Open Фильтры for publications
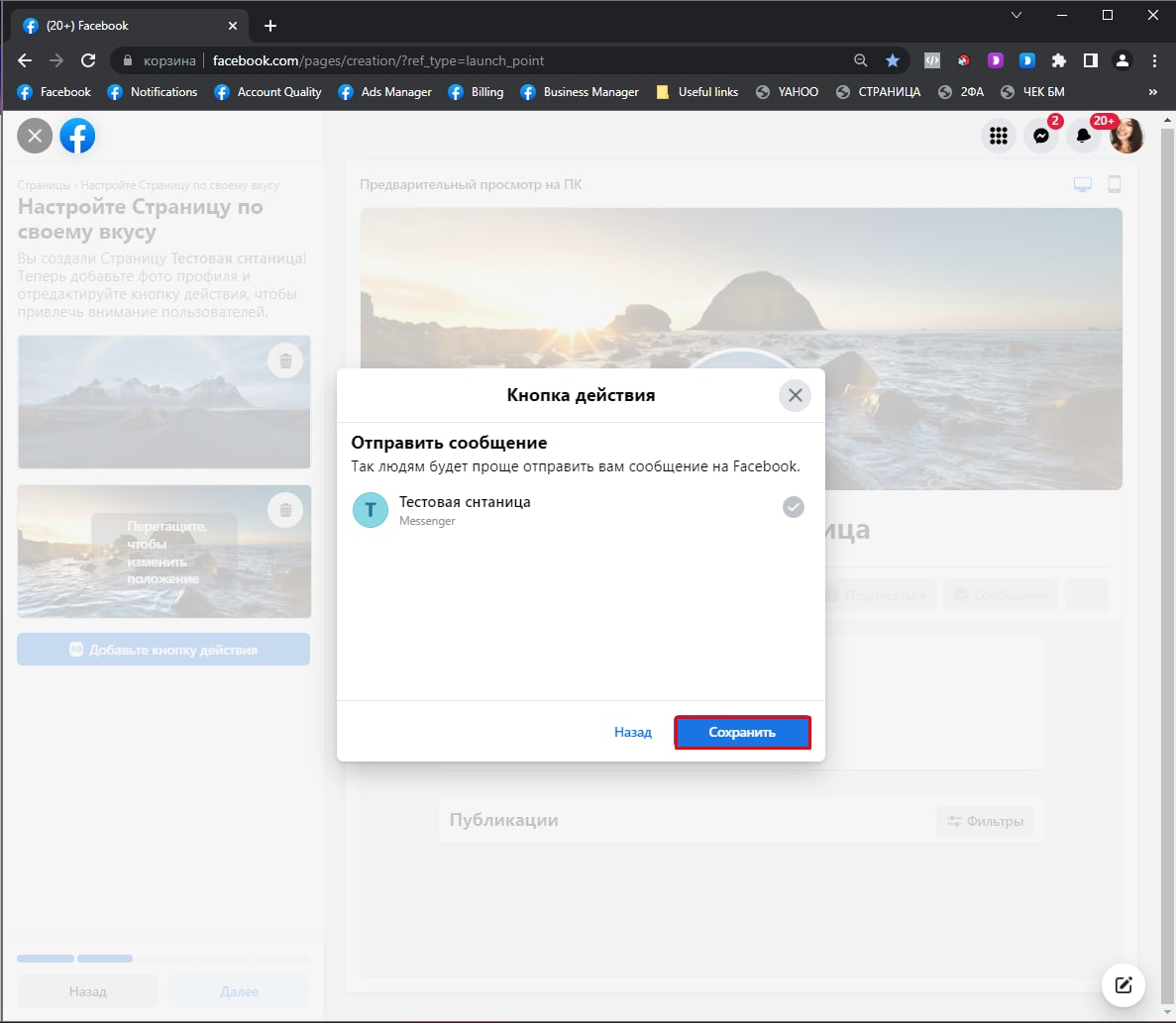 click(x=985, y=821)
